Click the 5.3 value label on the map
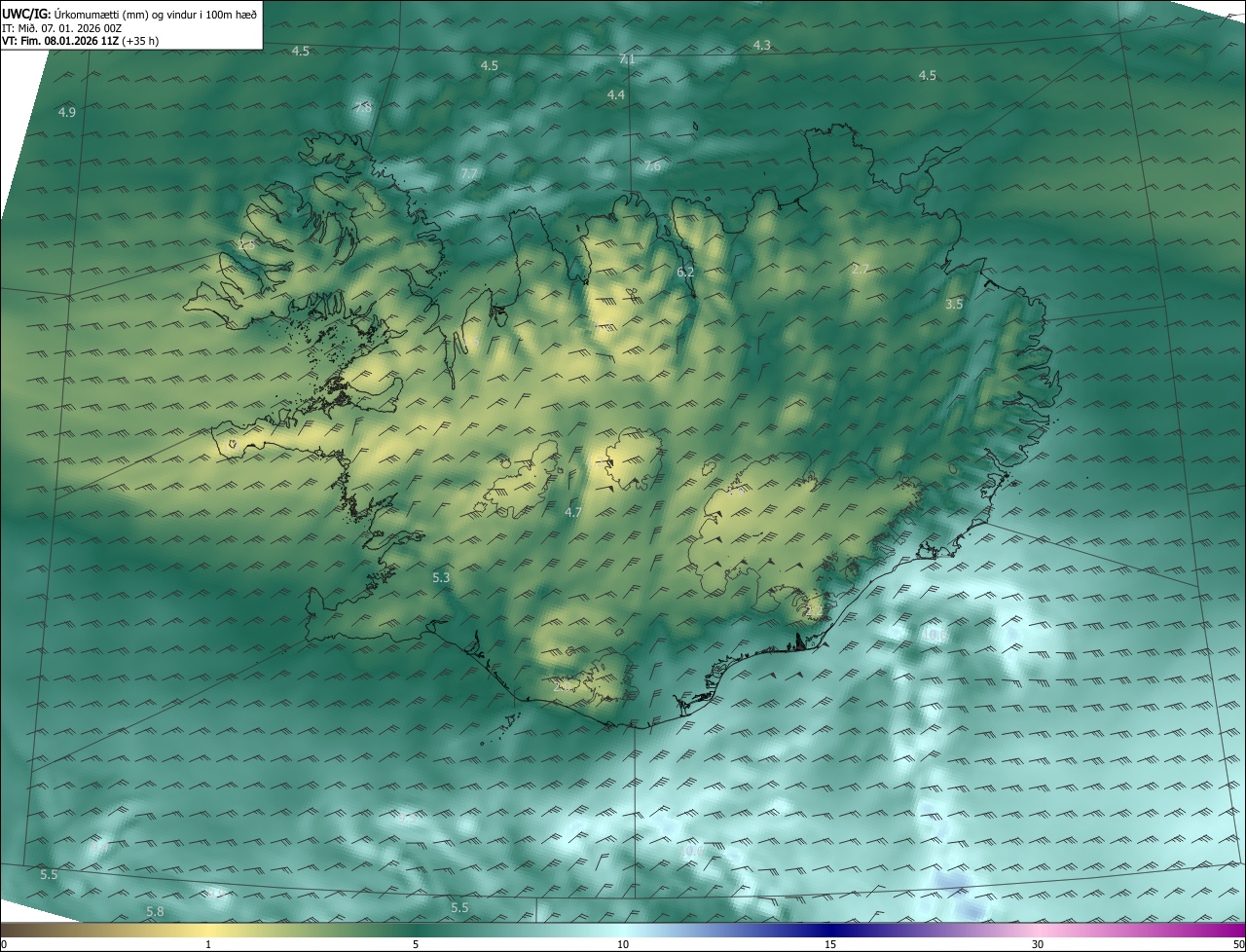The image size is (1246, 952). 441,578
